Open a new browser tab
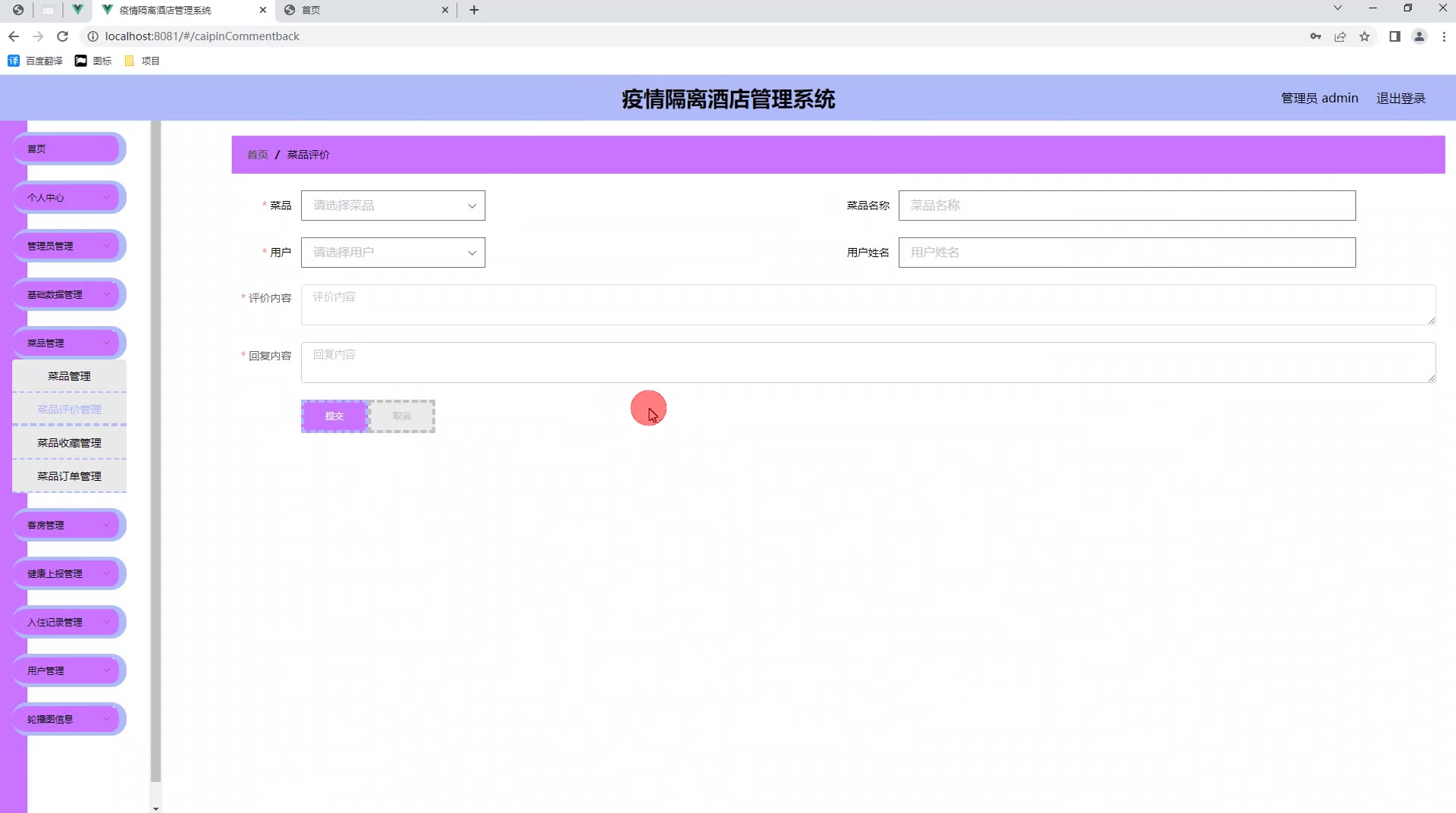 pos(474,10)
